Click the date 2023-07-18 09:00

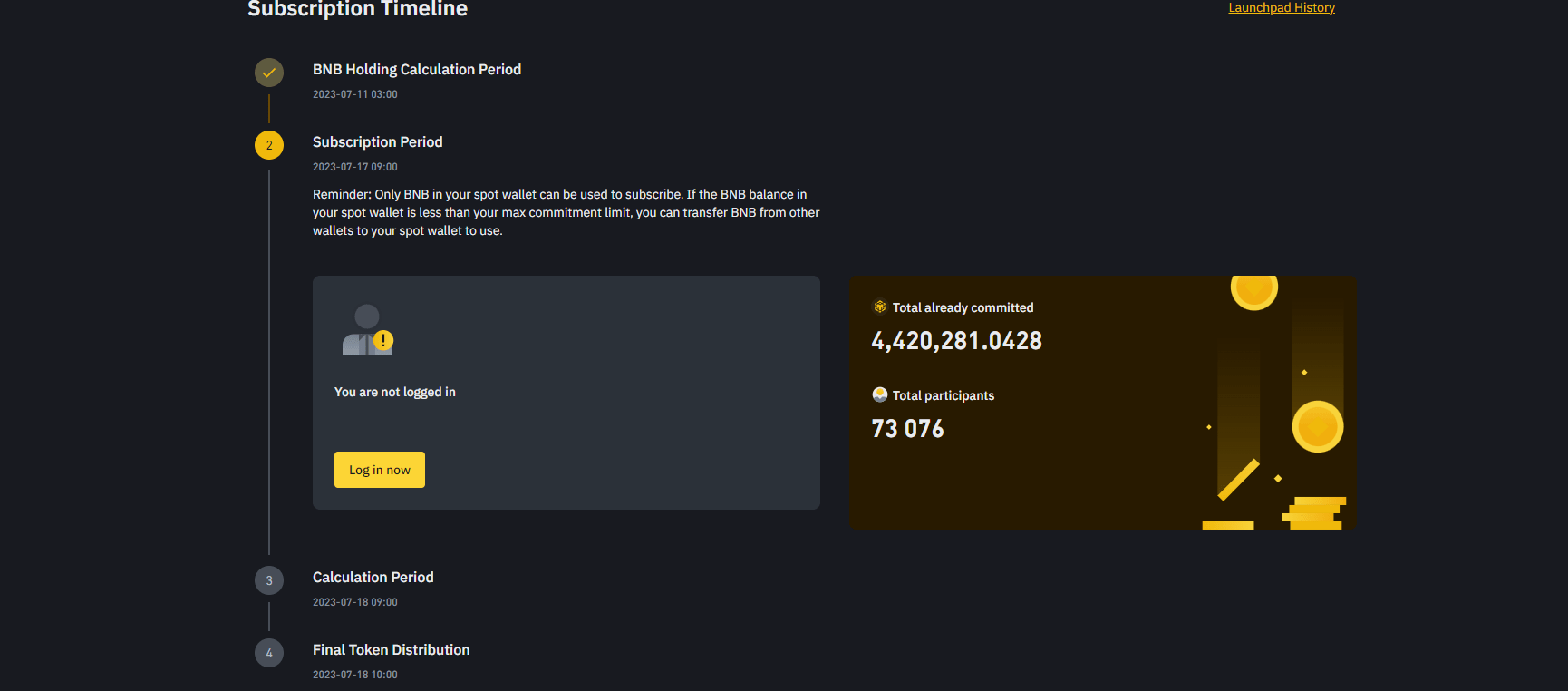(x=355, y=602)
